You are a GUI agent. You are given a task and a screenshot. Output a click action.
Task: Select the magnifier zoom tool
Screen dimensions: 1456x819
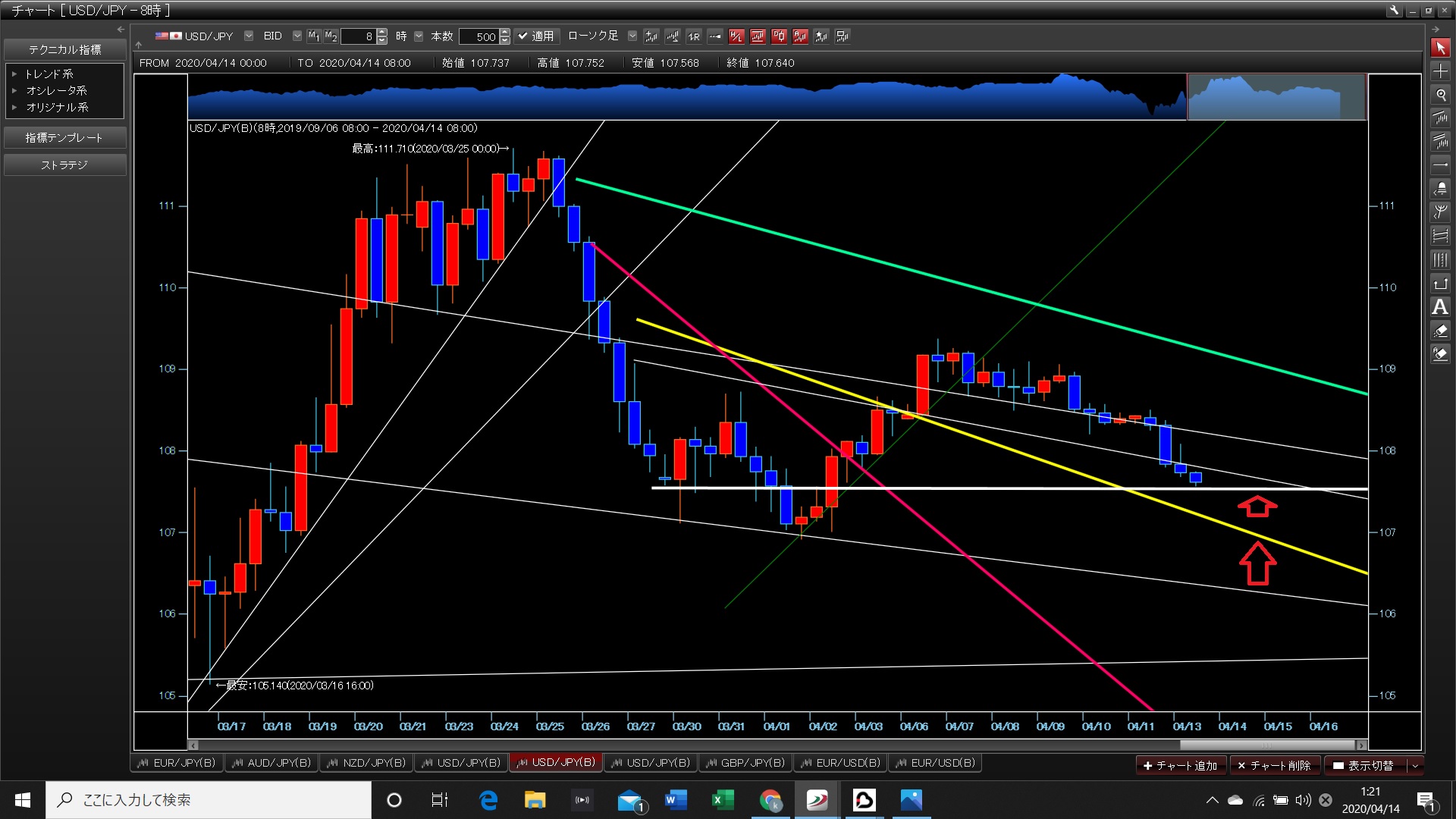coord(1440,95)
